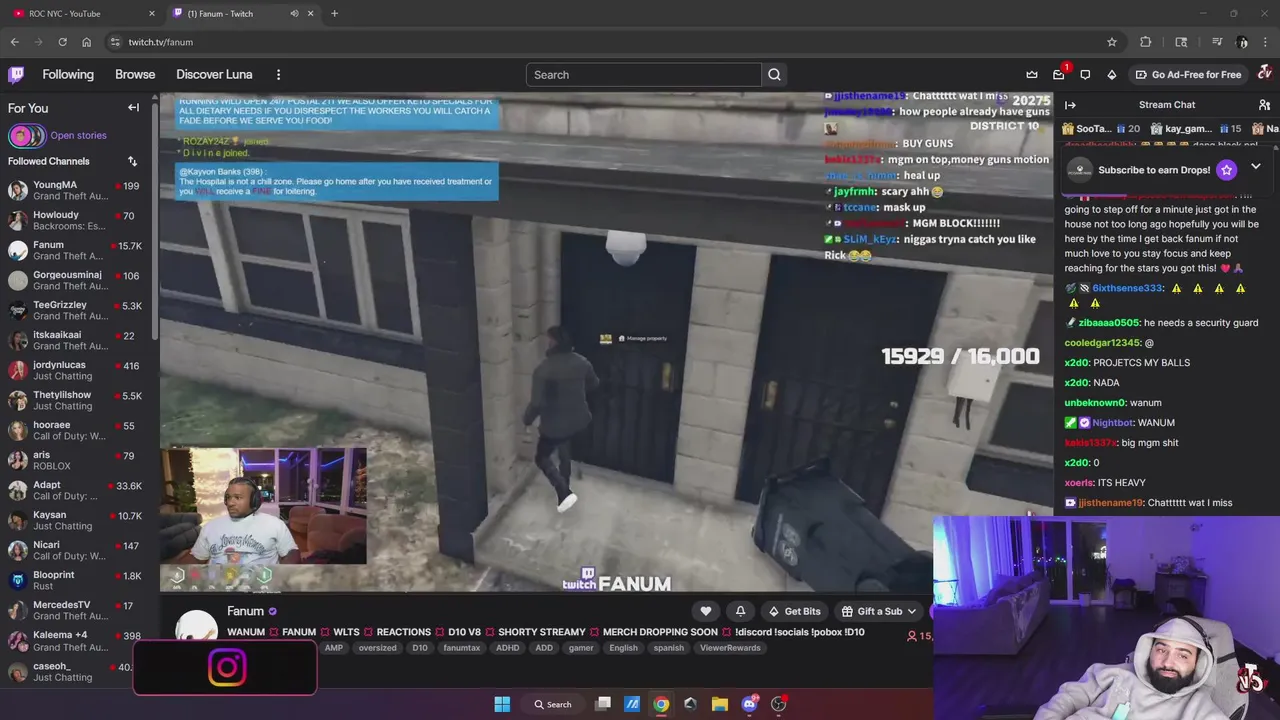Click the fanumtax tag

pos(462,648)
